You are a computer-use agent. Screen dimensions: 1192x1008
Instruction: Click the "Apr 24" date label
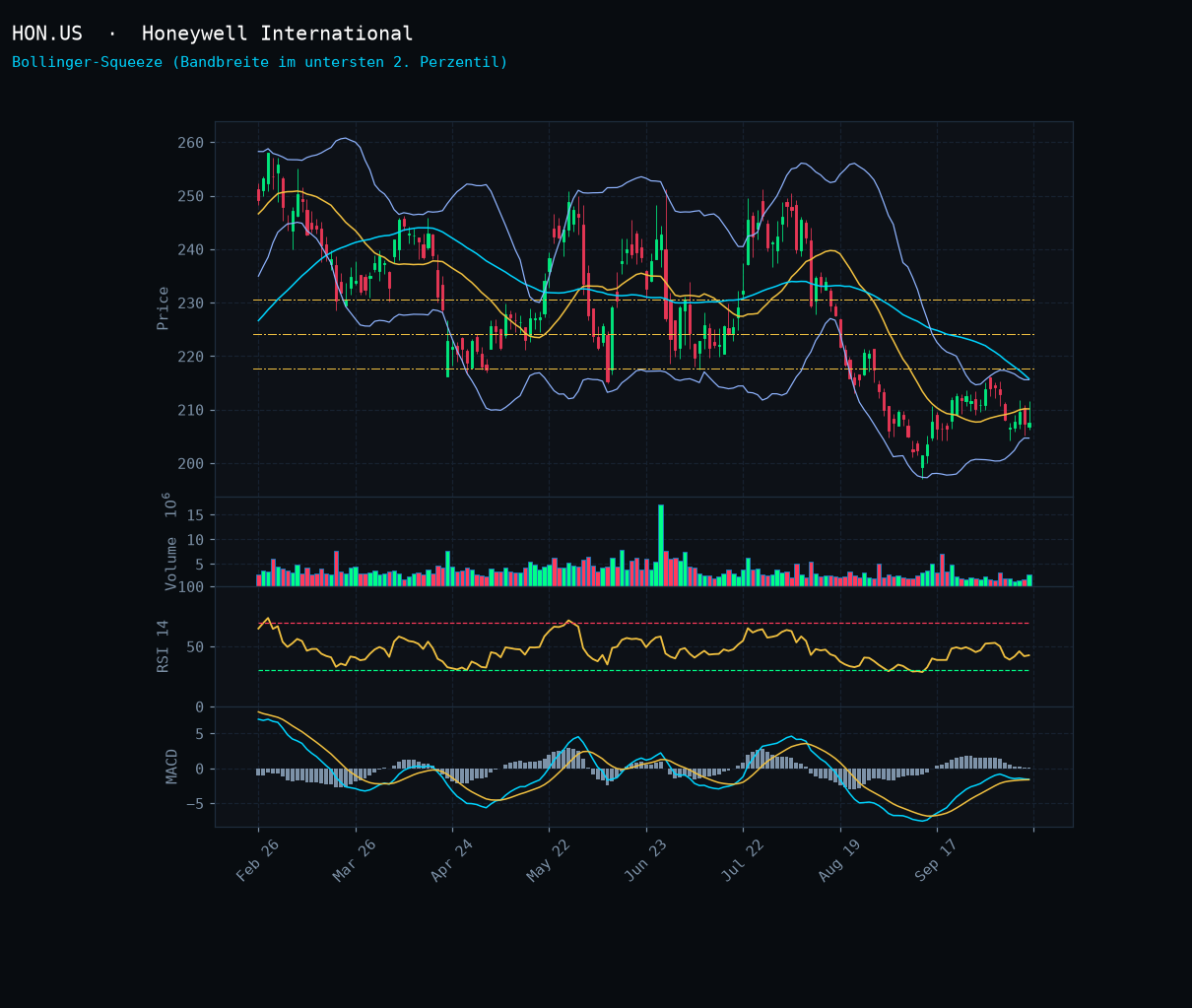pyautogui.click(x=452, y=860)
